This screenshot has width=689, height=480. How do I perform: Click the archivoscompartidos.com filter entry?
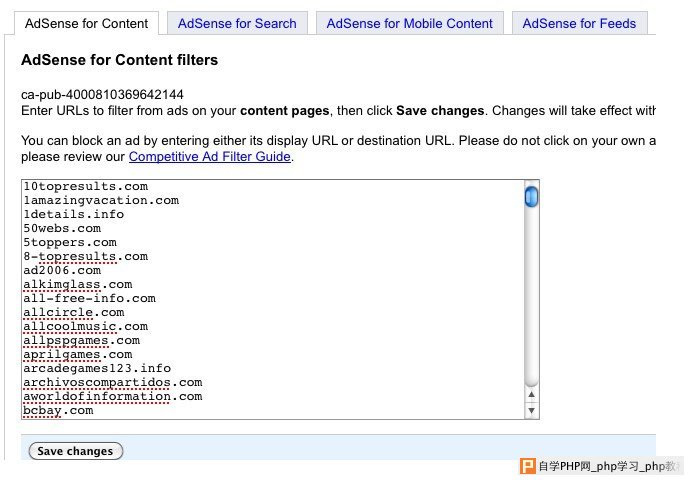click(112, 382)
